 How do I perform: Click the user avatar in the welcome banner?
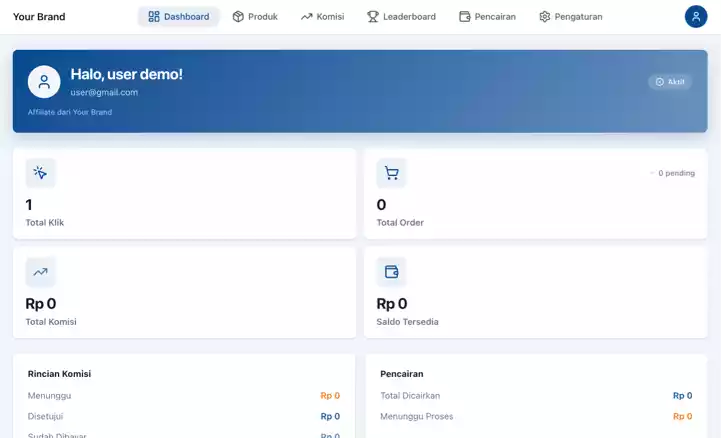(x=44, y=82)
